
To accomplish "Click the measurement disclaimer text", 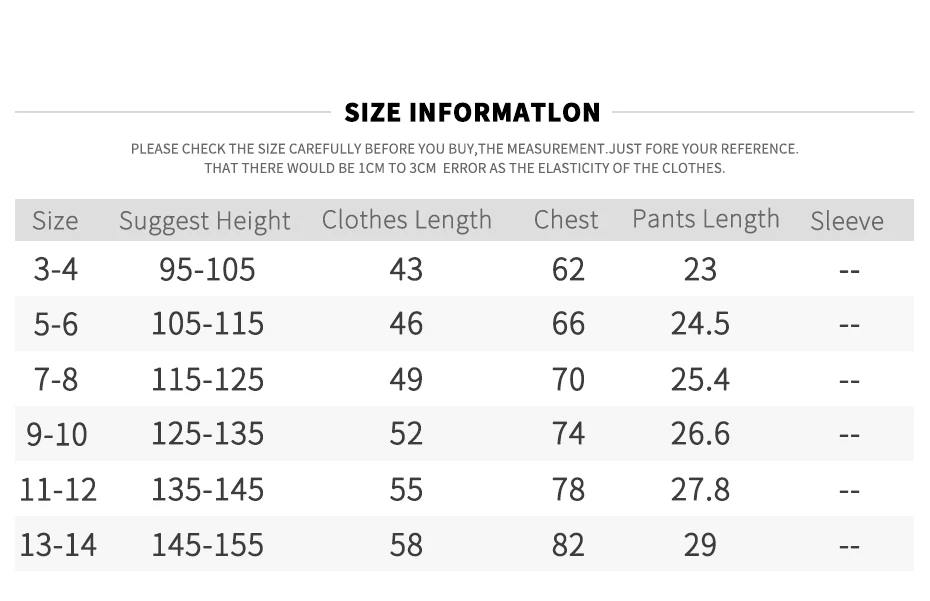I will pyautogui.click(x=464, y=158).
